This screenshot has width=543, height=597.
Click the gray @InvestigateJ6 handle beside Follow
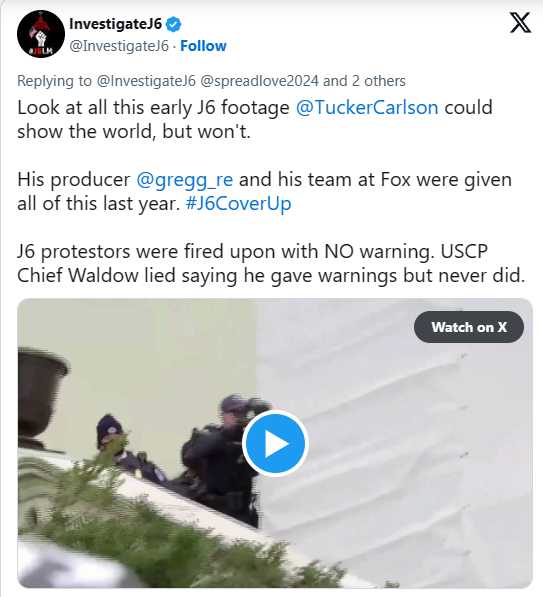point(119,46)
